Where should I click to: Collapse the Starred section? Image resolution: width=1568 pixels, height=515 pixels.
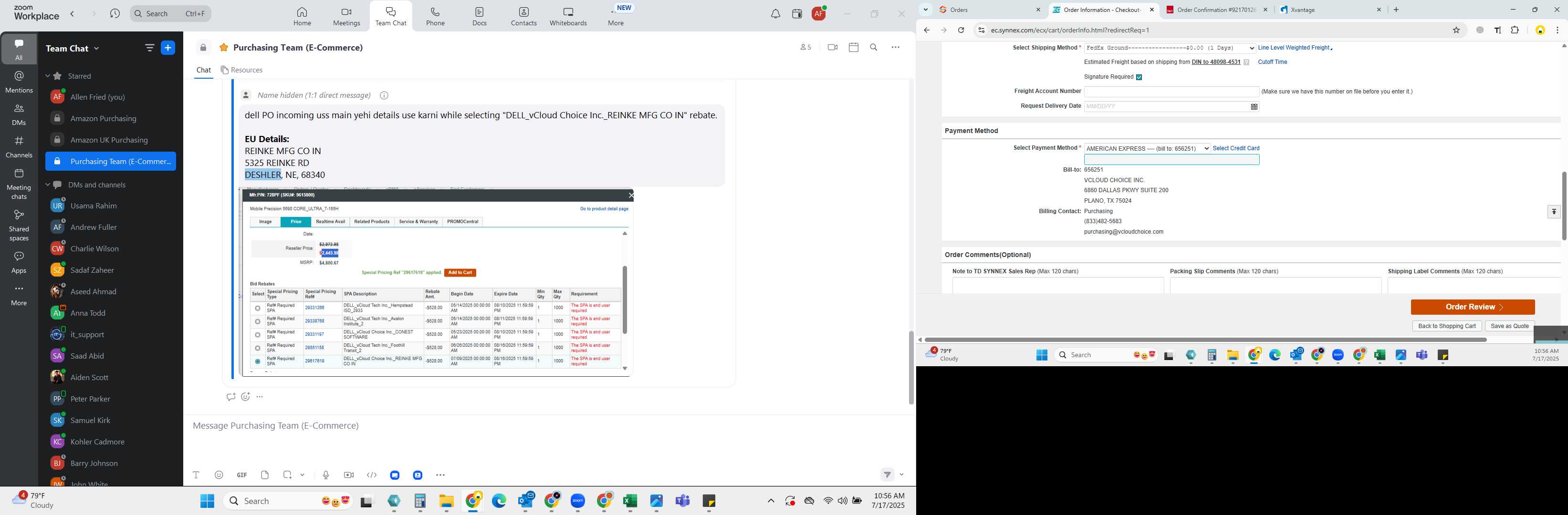(x=47, y=75)
